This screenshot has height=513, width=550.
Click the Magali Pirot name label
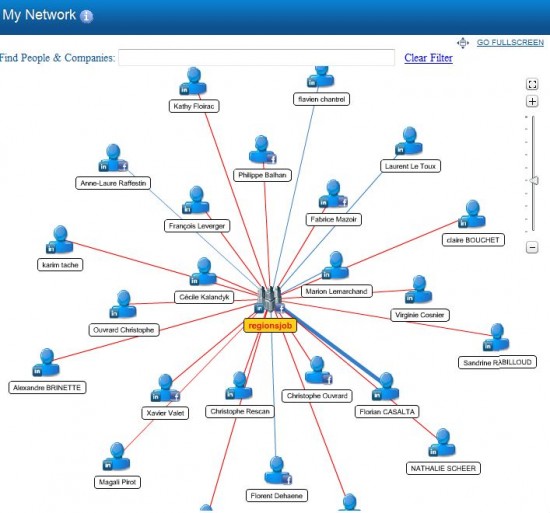[x=118, y=482]
